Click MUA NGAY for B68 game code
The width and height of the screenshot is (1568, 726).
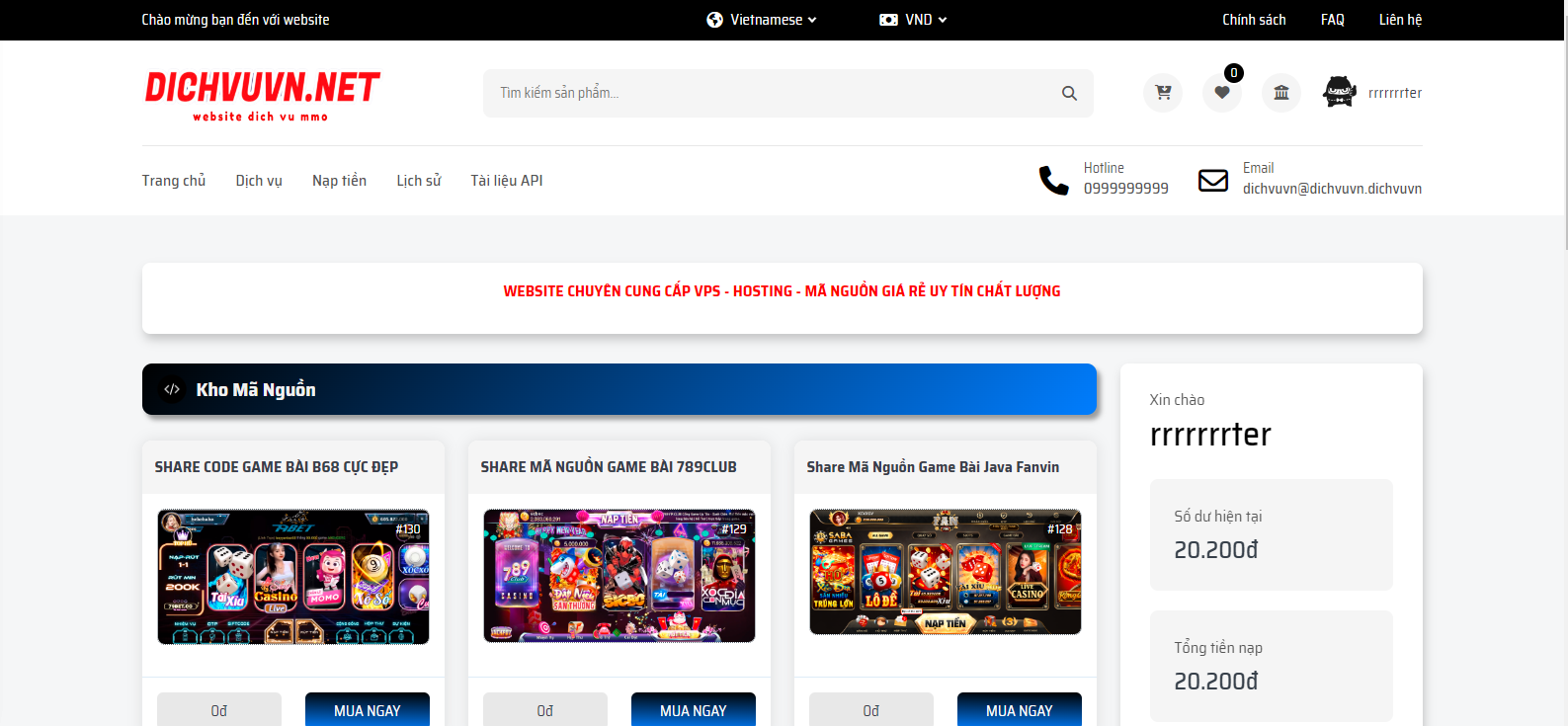coord(367,710)
